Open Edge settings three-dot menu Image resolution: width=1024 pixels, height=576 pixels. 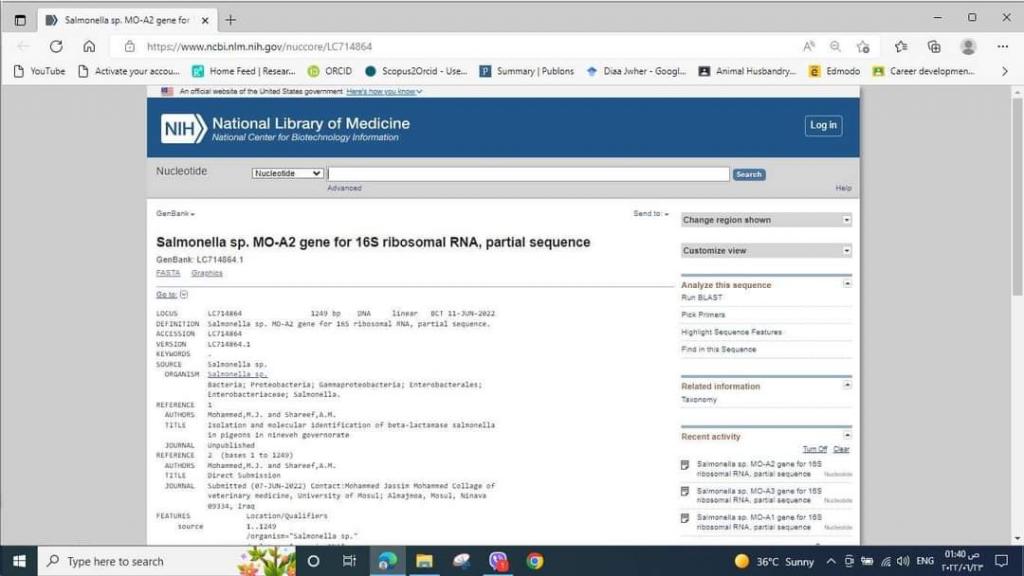1002,46
